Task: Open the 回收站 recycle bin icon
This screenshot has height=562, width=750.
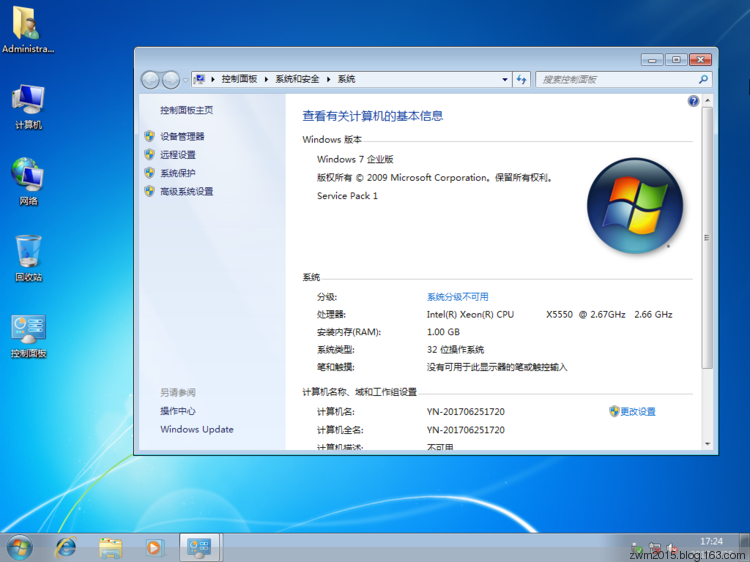Action: click(x=28, y=257)
